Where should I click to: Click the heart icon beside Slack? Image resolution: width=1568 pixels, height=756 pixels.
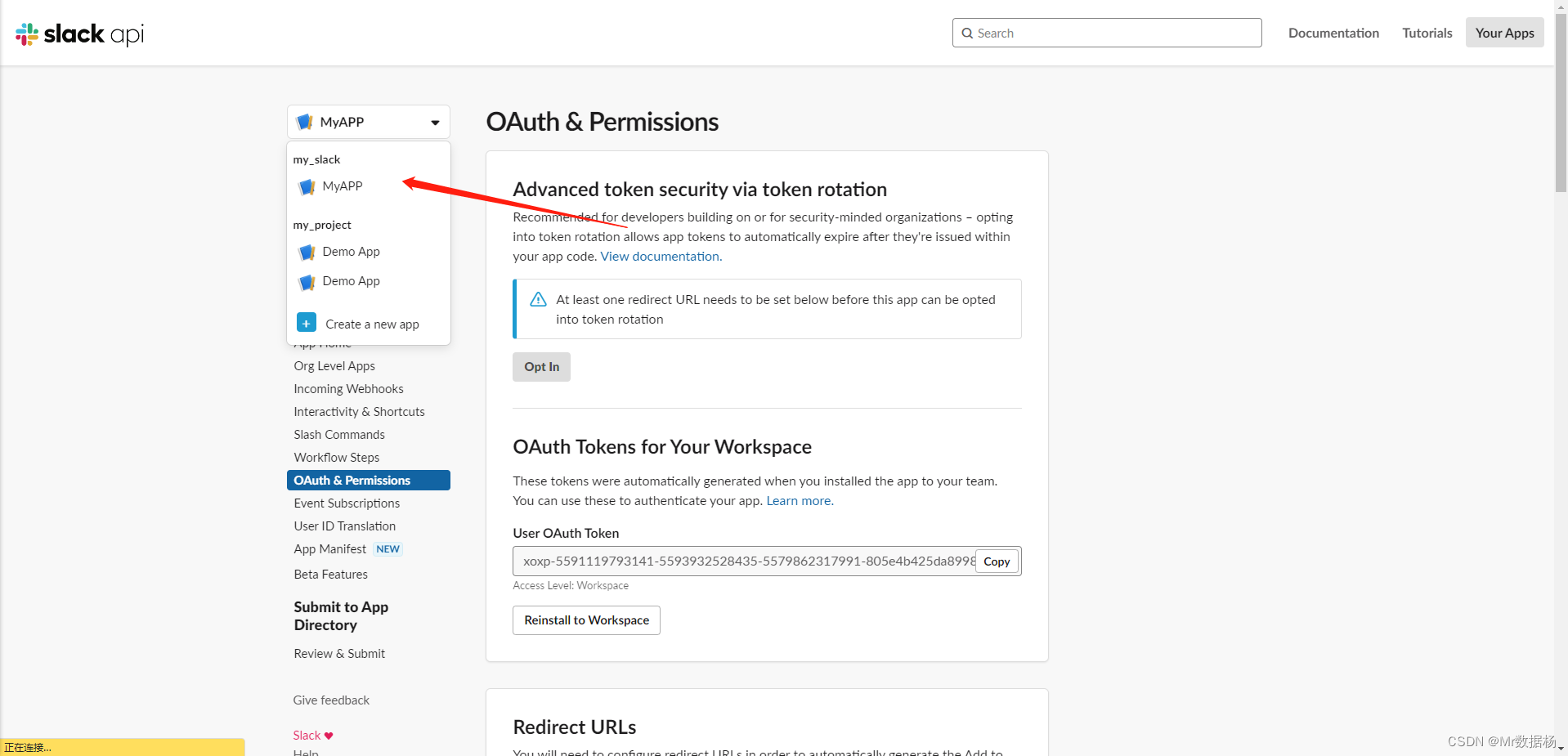[x=329, y=736]
